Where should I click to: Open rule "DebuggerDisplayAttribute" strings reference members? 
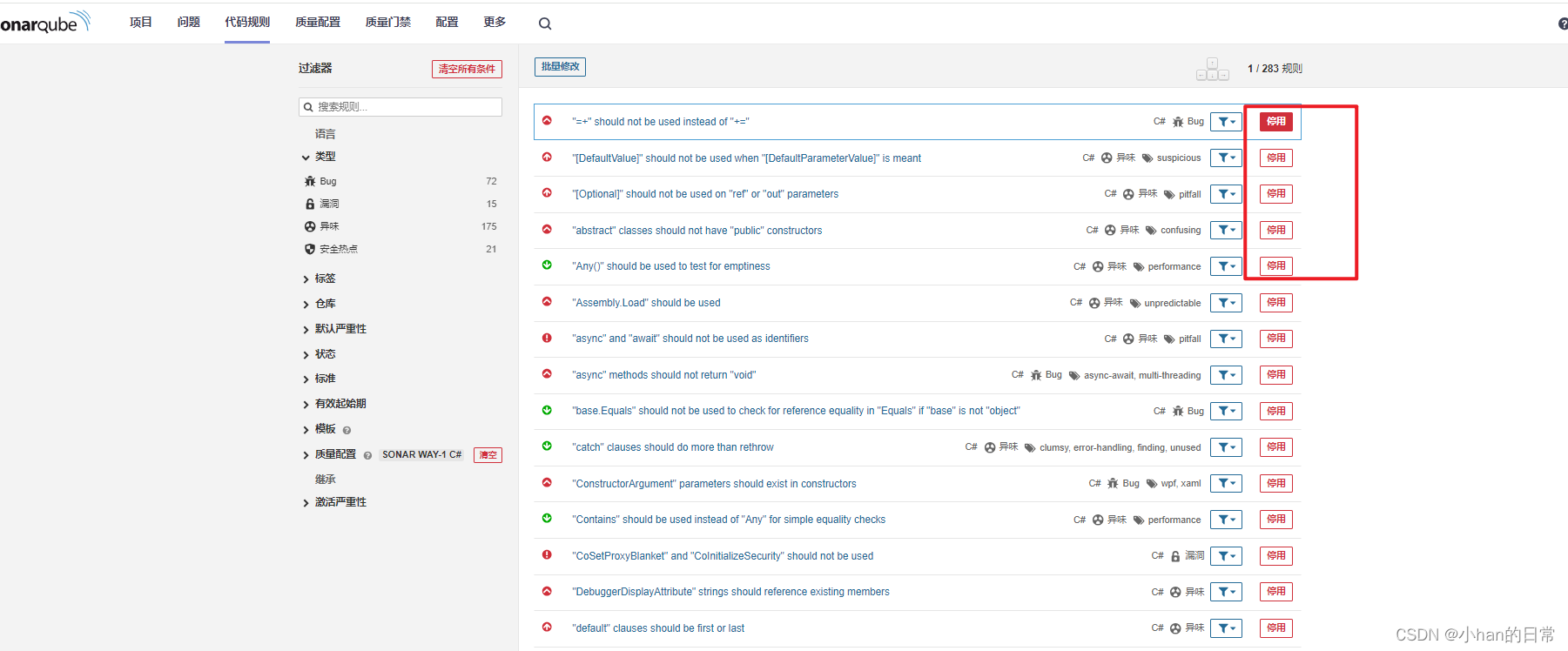click(730, 592)
